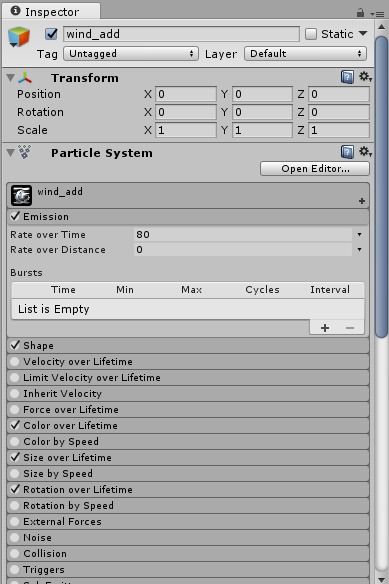
Task: Click the wind_add particle system thumbnail icon
Action: click(x=21, y=196)
